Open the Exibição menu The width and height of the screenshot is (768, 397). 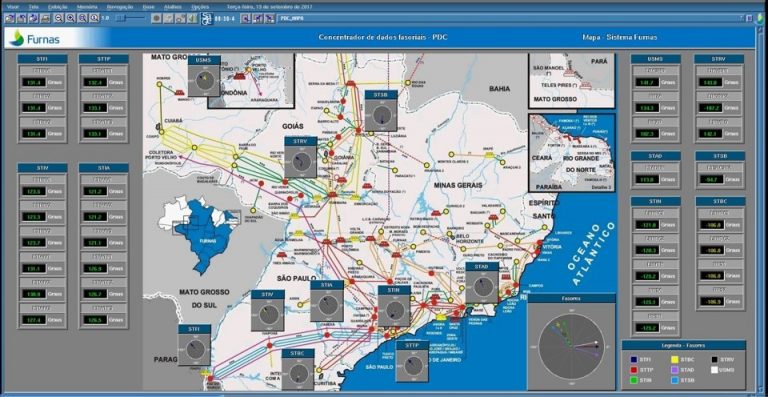coord(58,7)
